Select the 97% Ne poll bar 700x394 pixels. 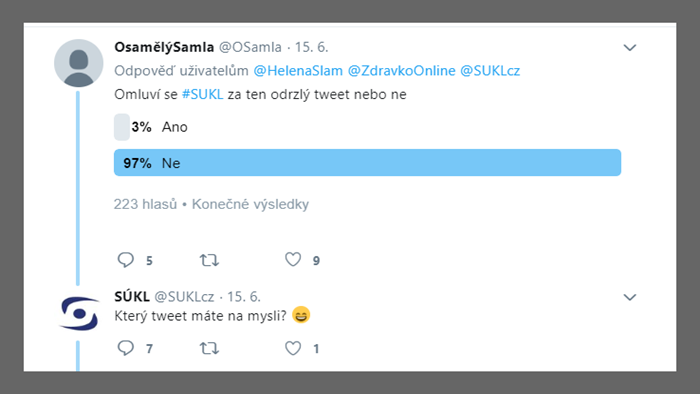pyautogui.click(x=367, y=162)
